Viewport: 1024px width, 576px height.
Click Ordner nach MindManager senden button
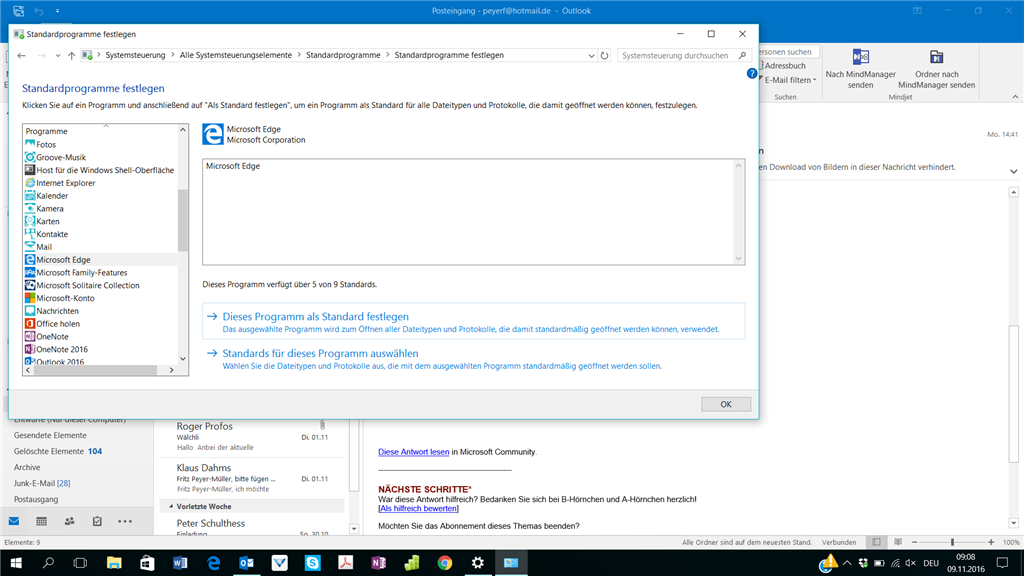[936, 69]
